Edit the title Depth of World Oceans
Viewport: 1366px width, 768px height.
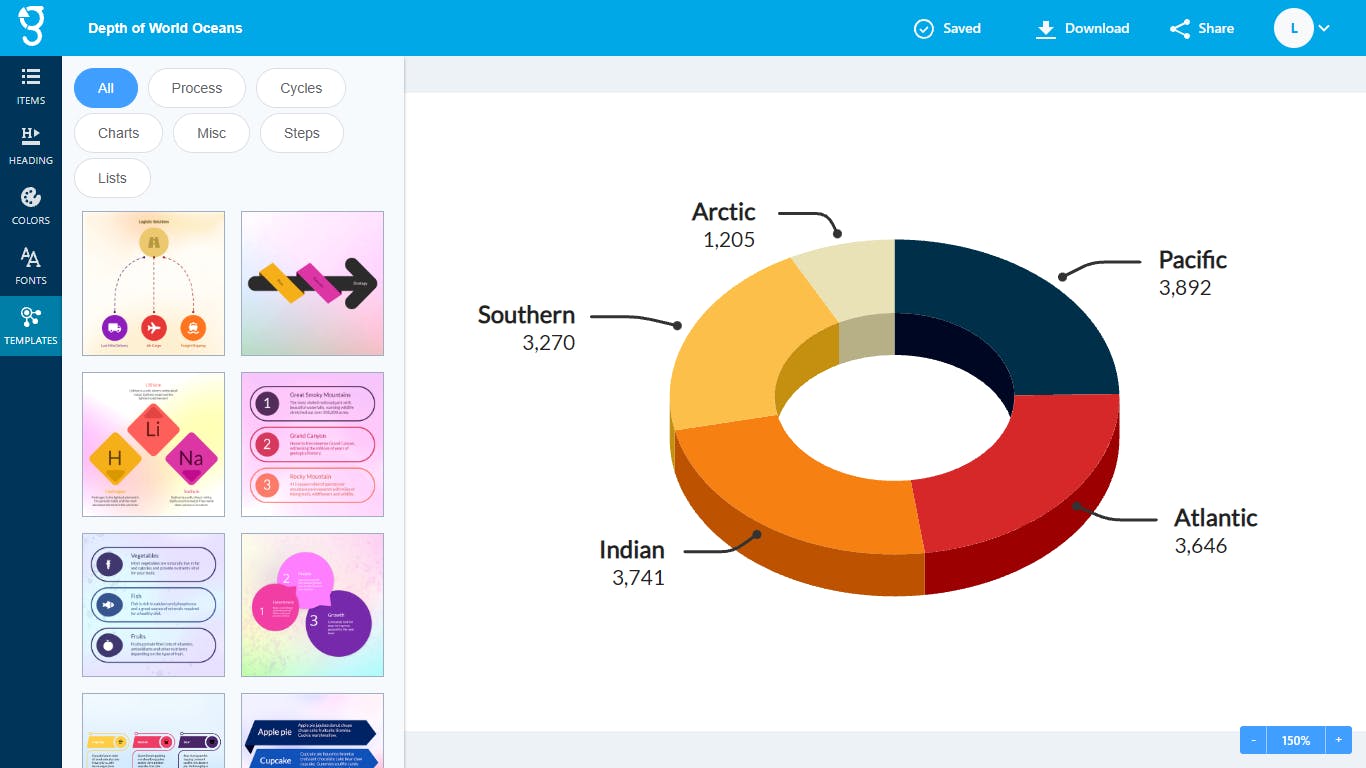coord(165,28)
